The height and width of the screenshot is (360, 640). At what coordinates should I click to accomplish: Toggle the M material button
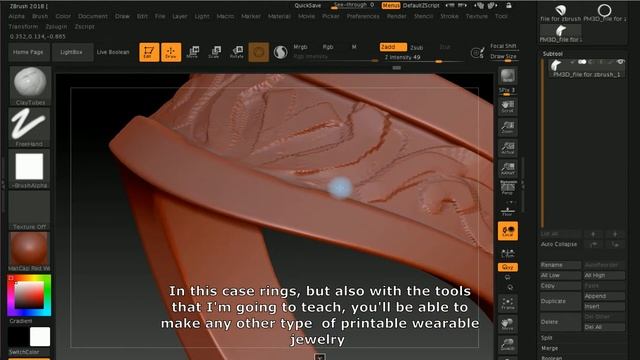point(354,47)
